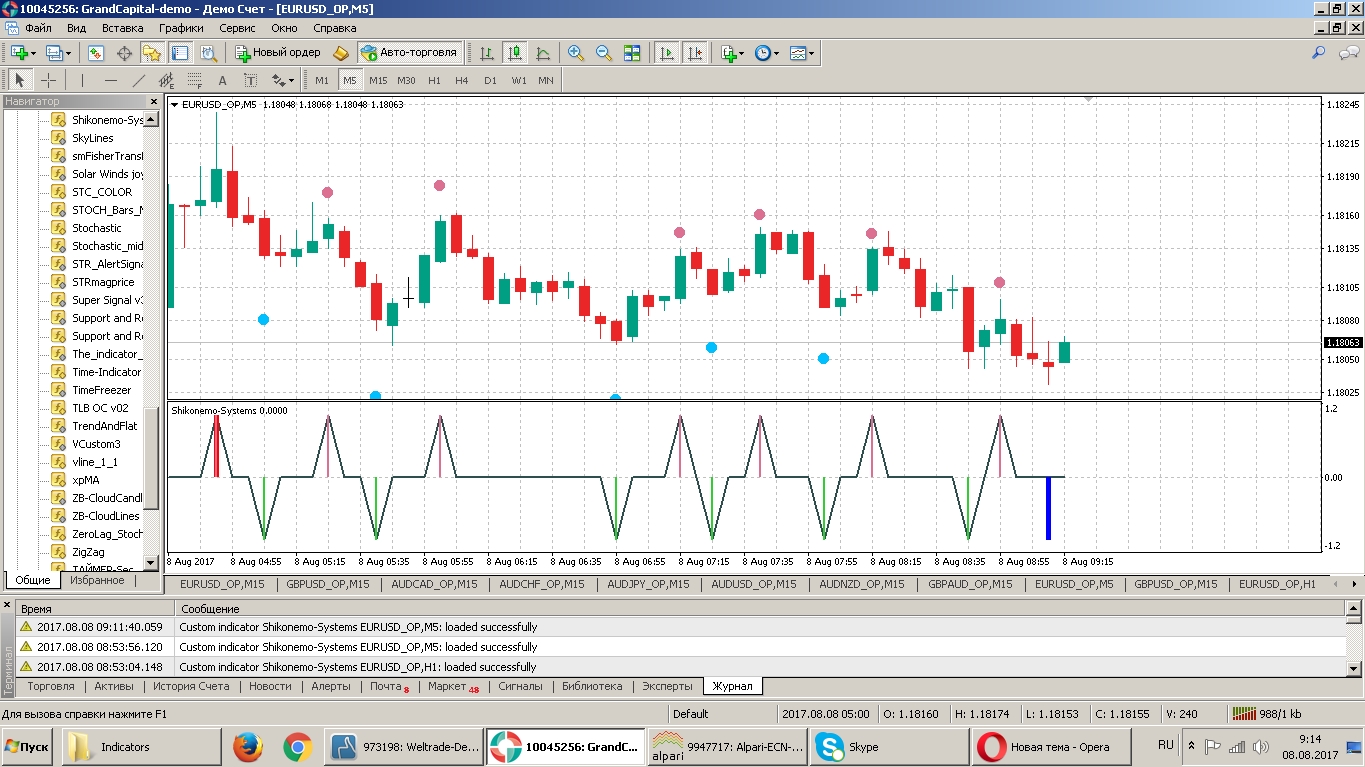Open the GBPUSD_OP,M15 chart tab
The height and width of the screenshot is (767, 1365).
(x=328, y=584)
